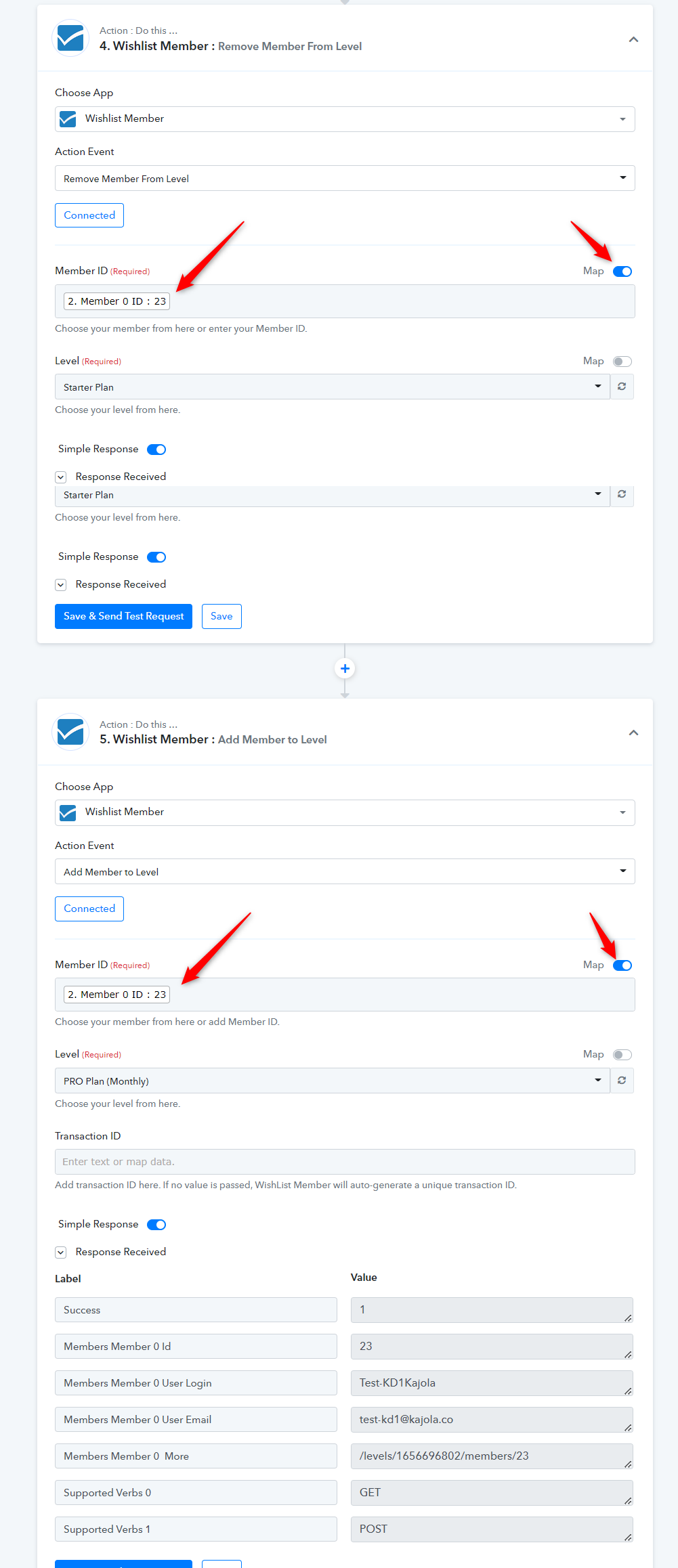Expand second Response Received in step 4

click(61, 585)
